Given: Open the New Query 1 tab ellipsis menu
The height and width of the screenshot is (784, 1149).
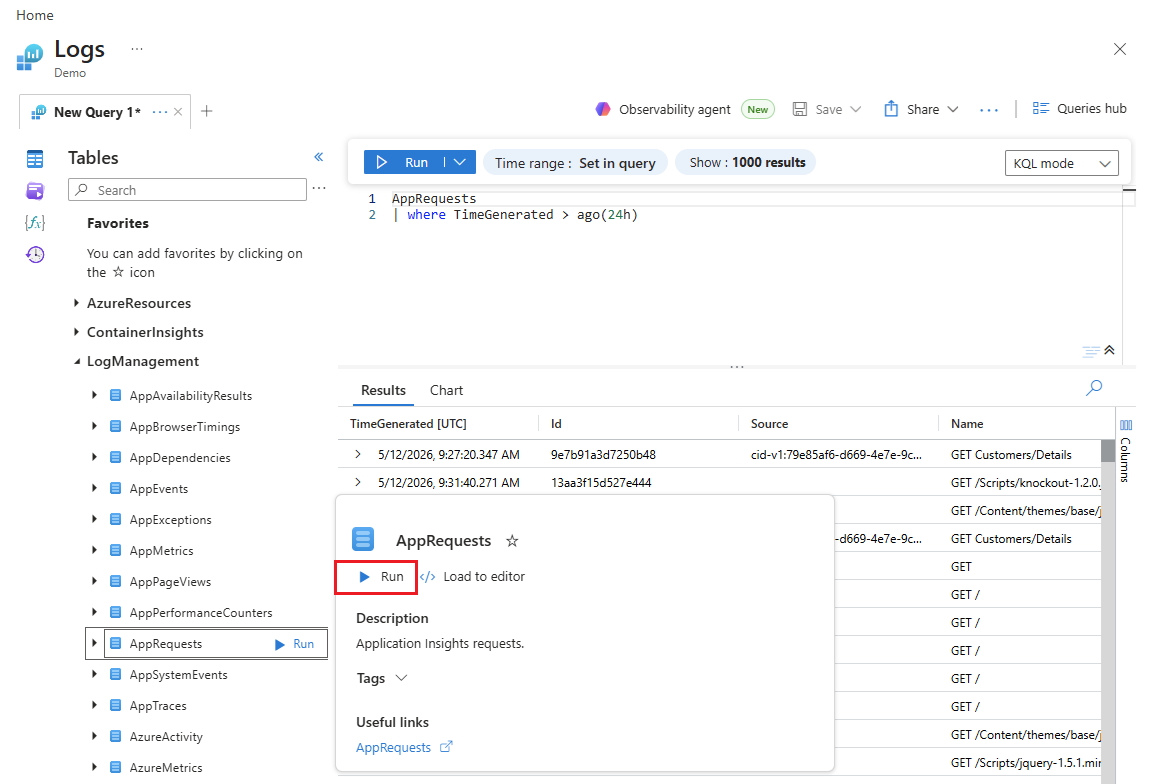Looking at the screenshot, I should pyautogui.click(x=160, y=112).
